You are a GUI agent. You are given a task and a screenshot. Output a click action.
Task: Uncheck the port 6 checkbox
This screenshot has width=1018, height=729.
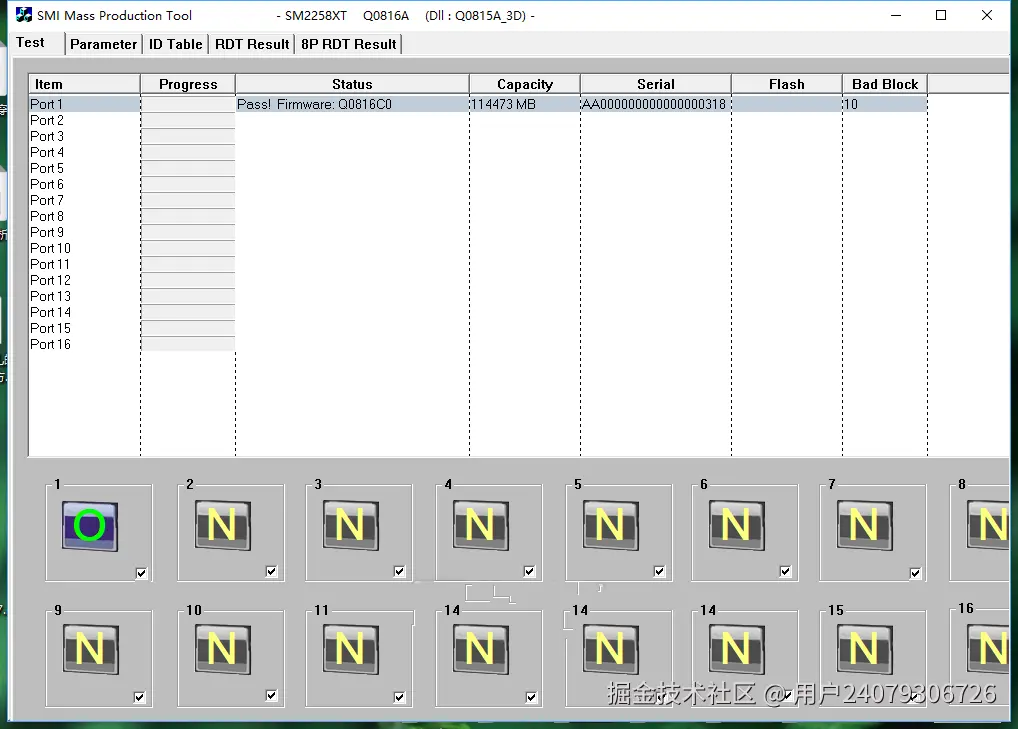tap(786, 571)
